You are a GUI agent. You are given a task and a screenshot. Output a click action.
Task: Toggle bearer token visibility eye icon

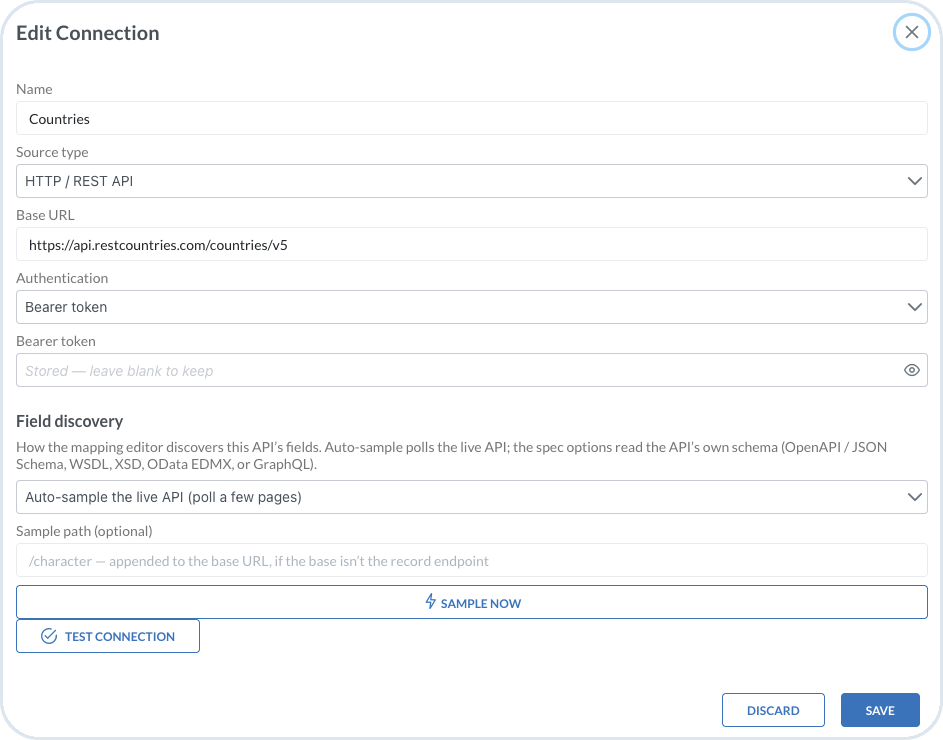[912, 371]
